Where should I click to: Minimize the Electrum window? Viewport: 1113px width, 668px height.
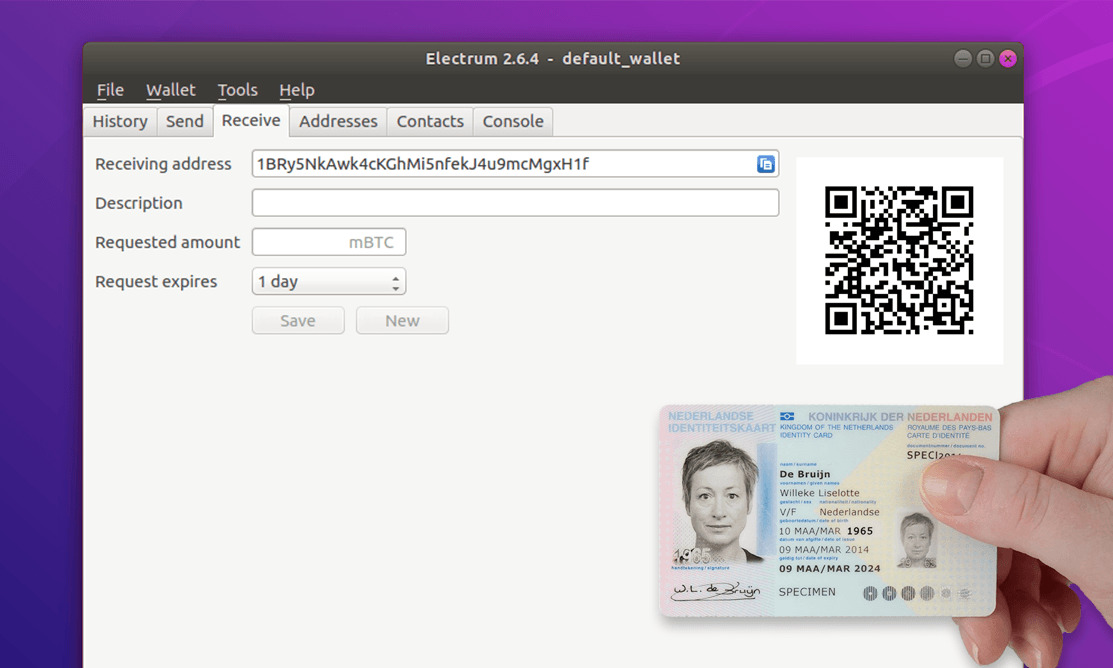[x=963, y=59]
